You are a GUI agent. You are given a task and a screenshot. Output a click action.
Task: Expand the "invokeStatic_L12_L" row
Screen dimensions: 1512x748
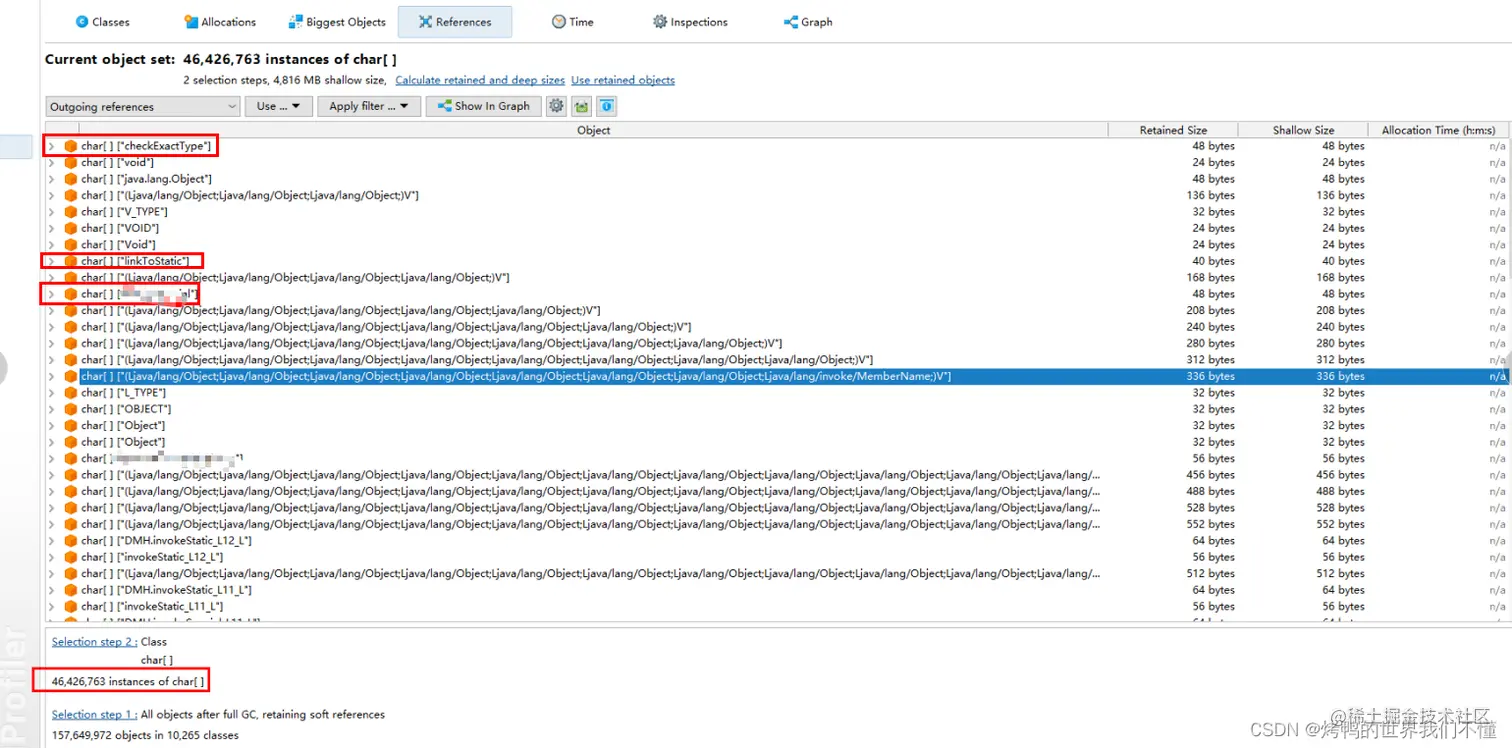point(52,557)
